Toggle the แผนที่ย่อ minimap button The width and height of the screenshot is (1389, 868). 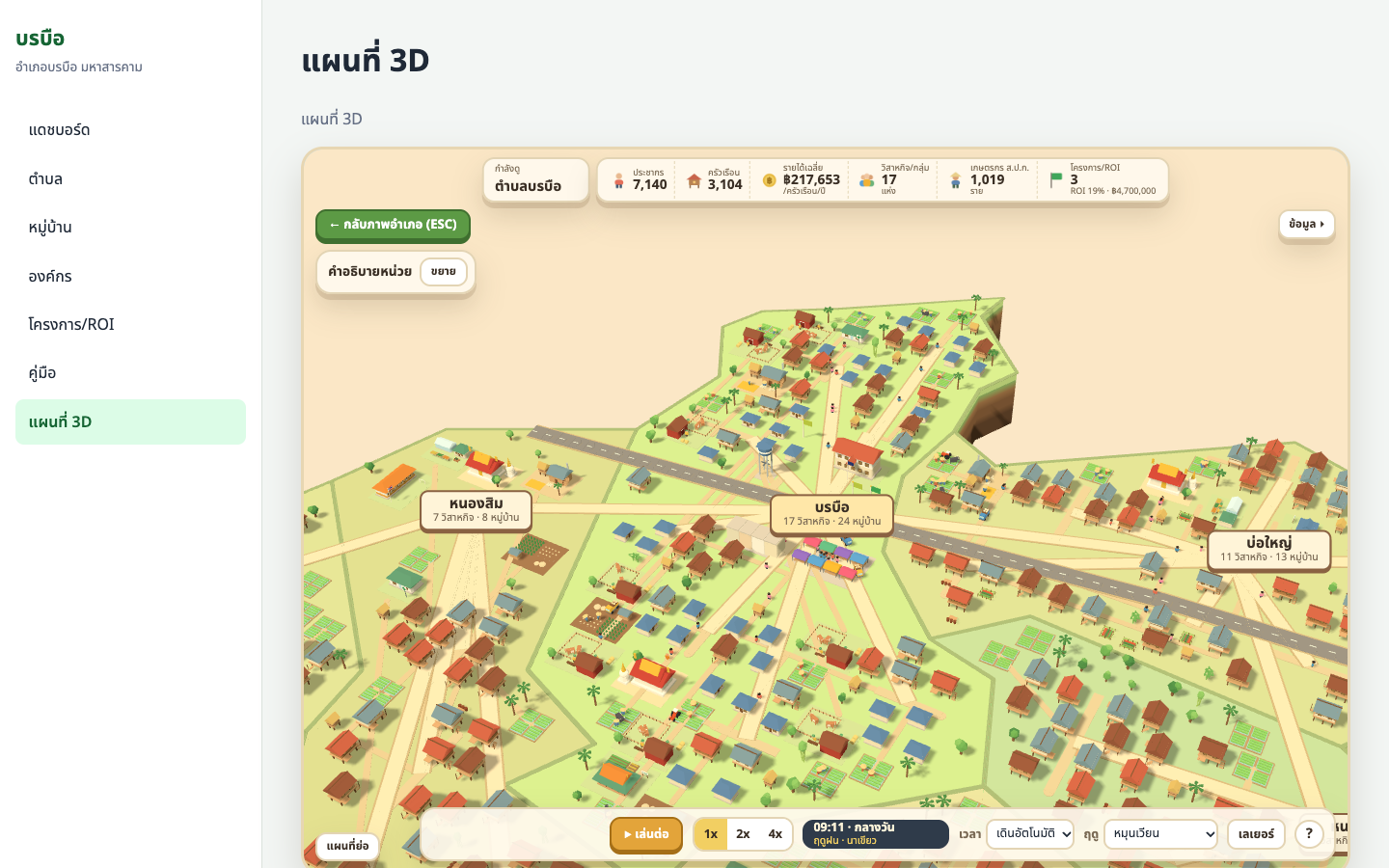347,847
